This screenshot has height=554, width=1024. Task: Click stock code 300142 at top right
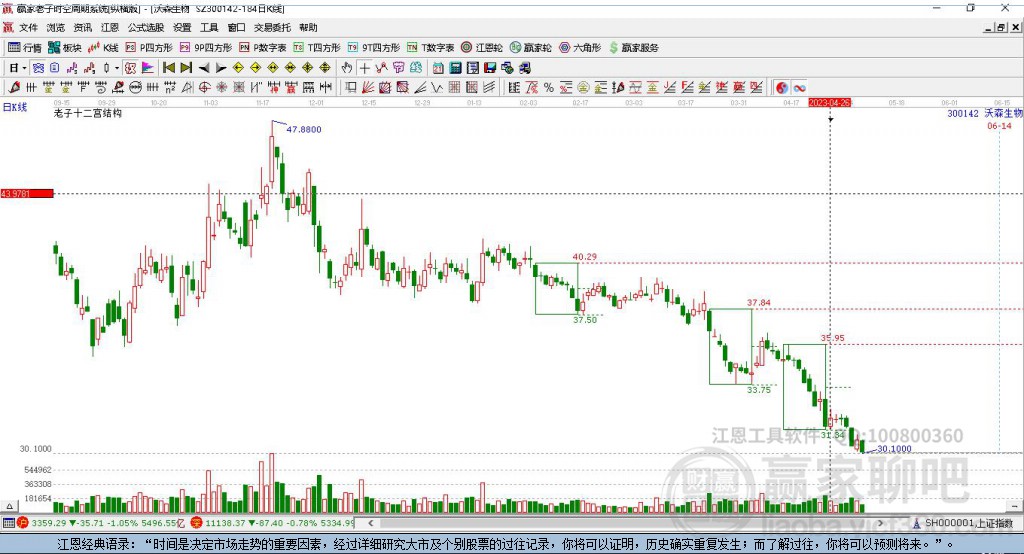click(963, 114)
